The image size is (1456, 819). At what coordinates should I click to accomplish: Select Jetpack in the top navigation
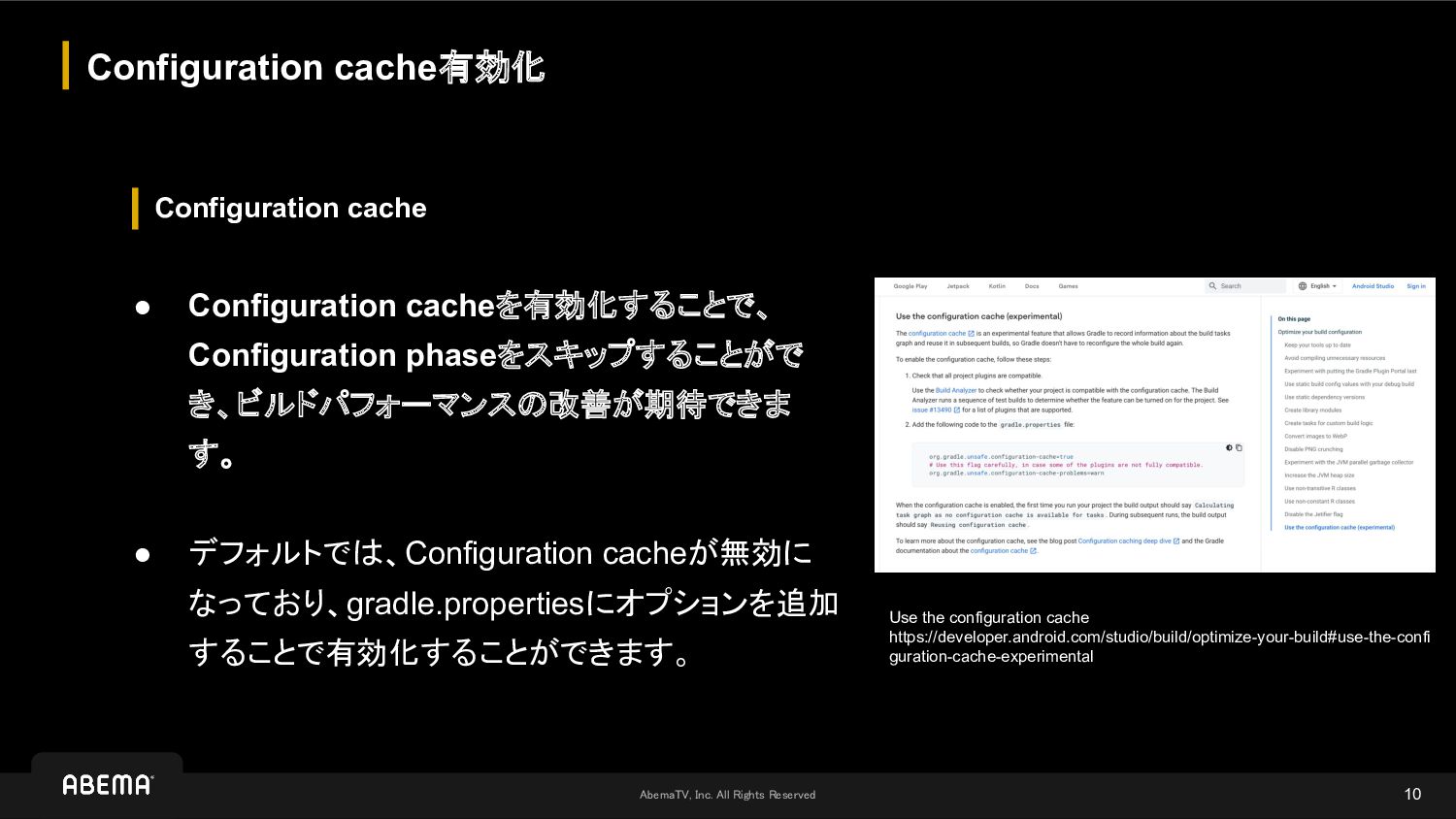(958, 286)
